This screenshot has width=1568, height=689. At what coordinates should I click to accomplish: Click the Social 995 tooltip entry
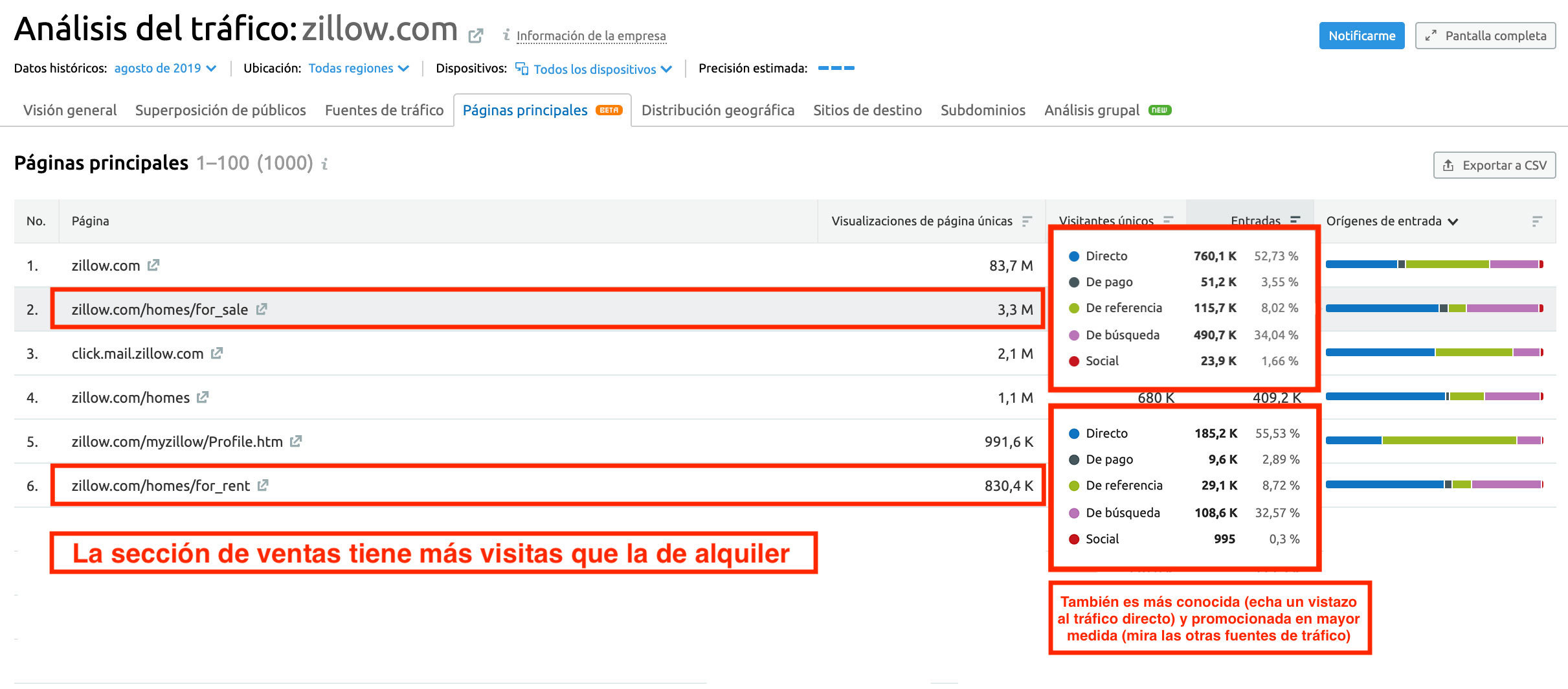[x=1184, y=539]
